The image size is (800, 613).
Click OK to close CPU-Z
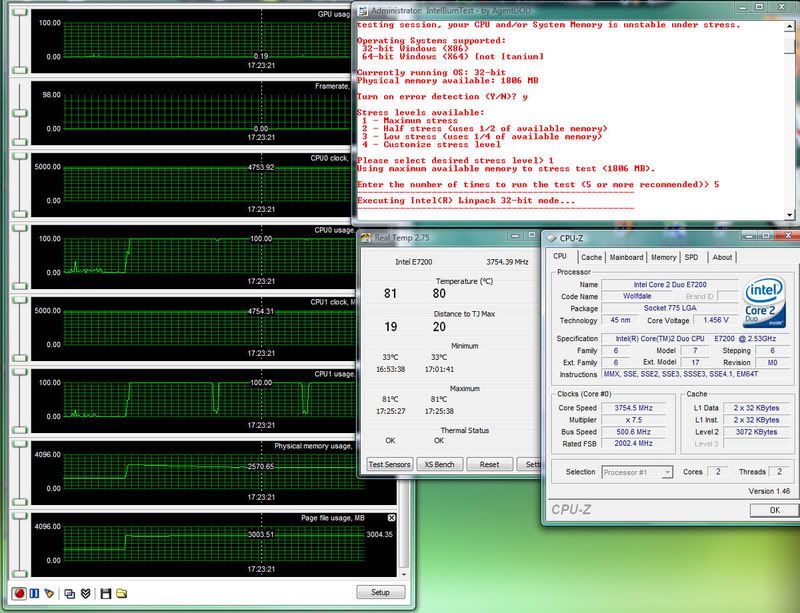[773, 510]
